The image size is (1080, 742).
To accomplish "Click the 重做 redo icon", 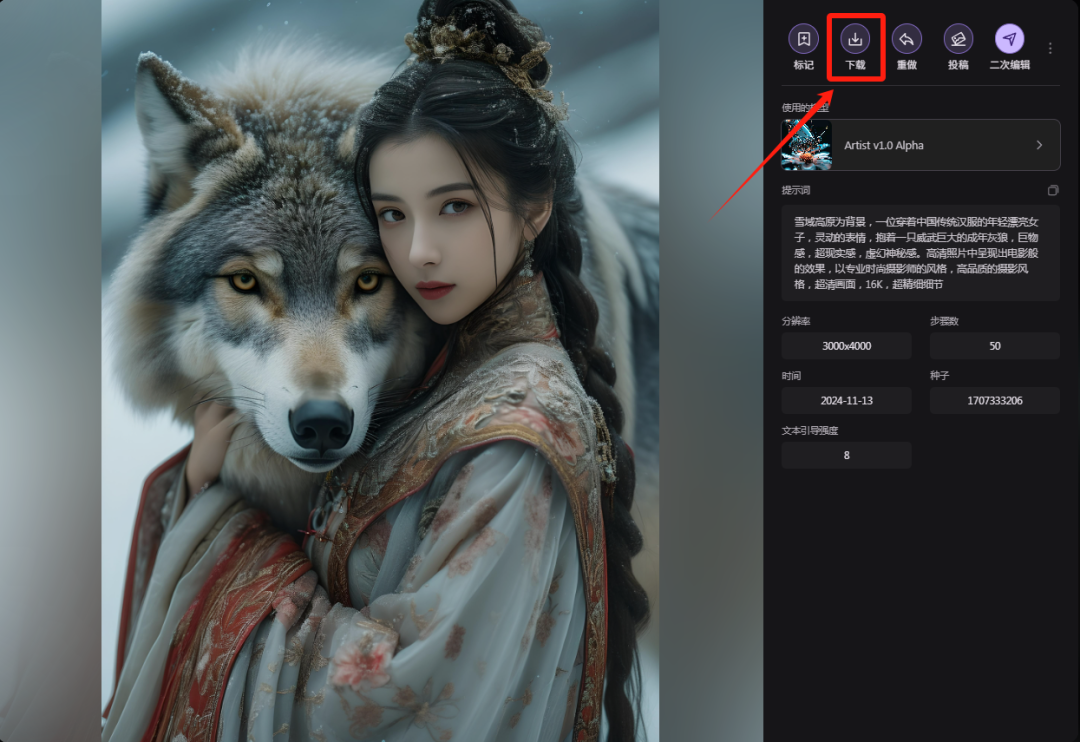I will pos(907,40).
